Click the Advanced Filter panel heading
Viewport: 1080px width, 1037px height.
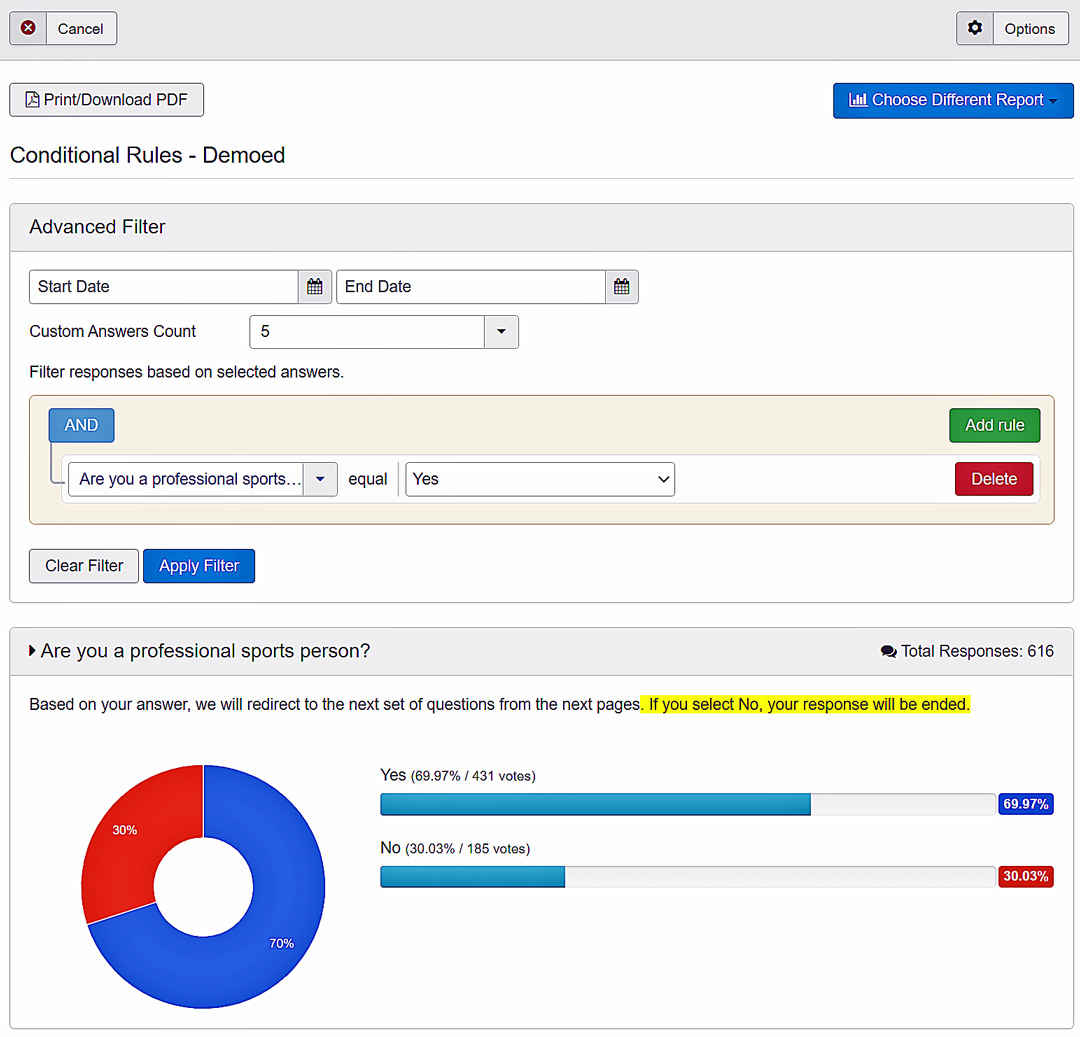[97, 227]
